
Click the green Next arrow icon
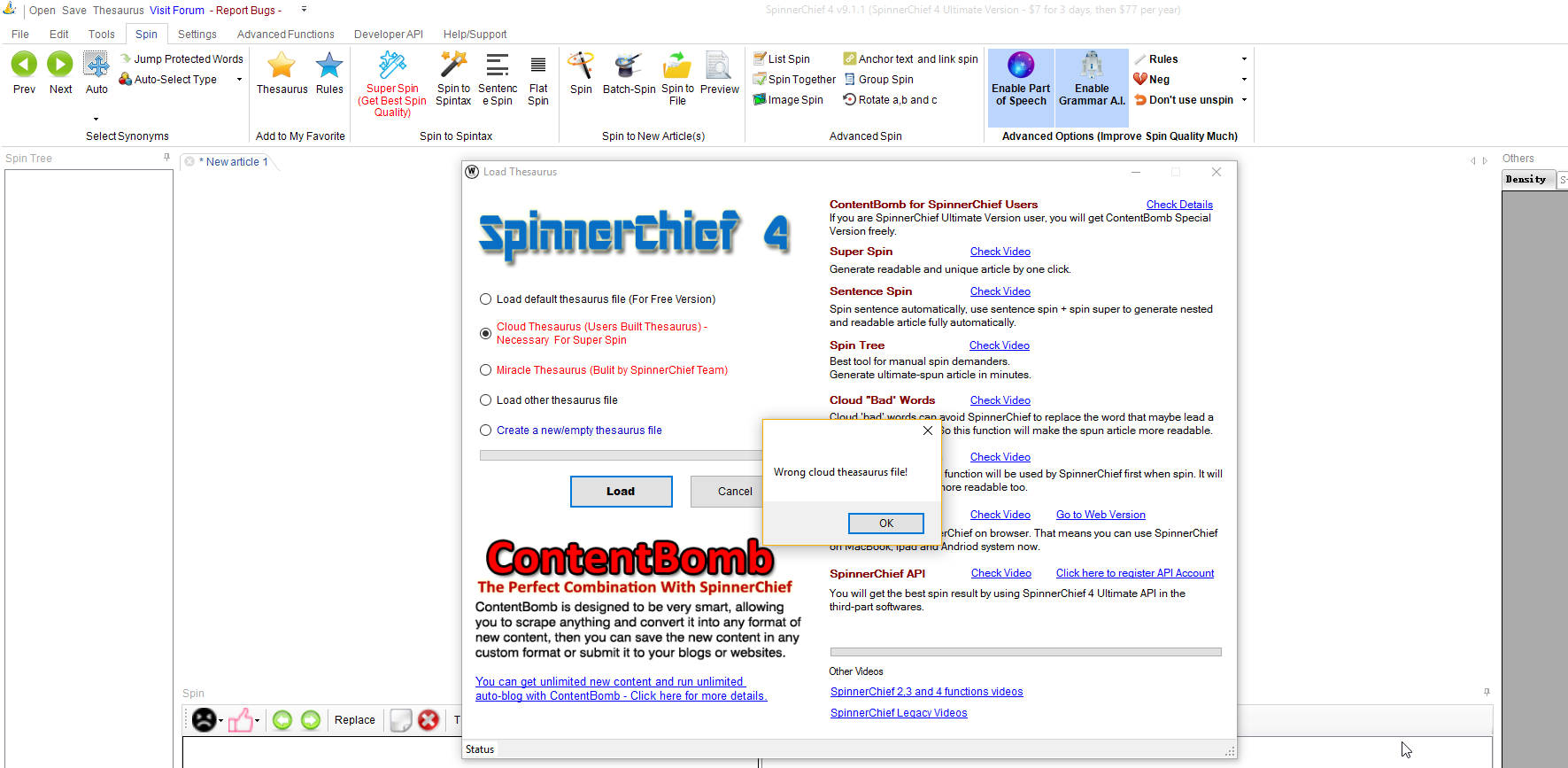(60, 65)
